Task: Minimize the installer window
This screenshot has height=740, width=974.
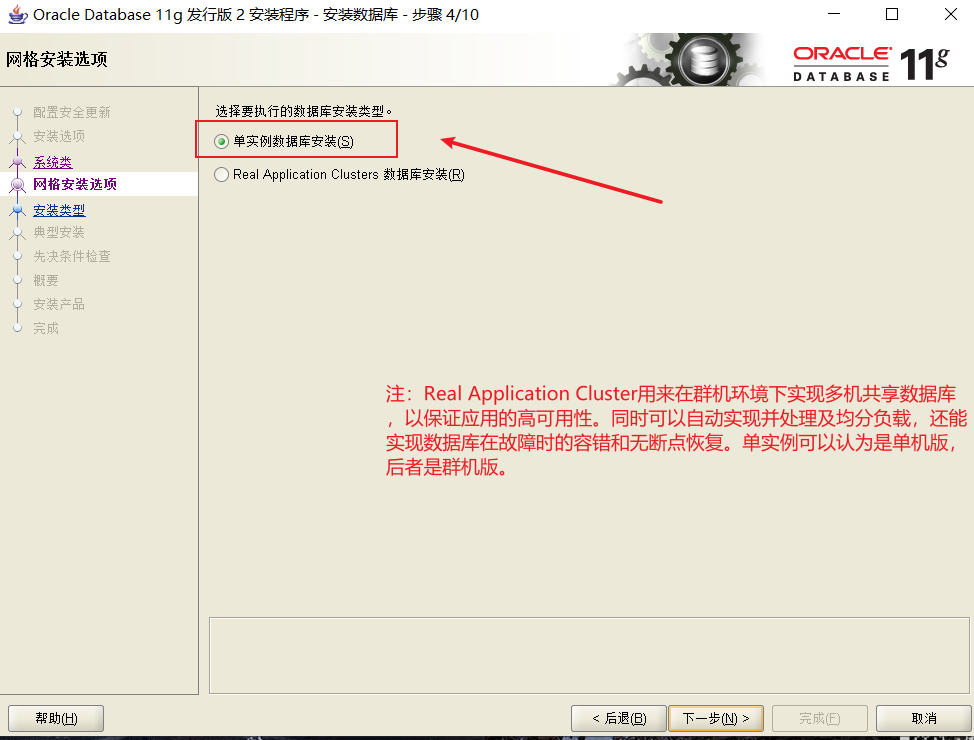Action: 834,14
